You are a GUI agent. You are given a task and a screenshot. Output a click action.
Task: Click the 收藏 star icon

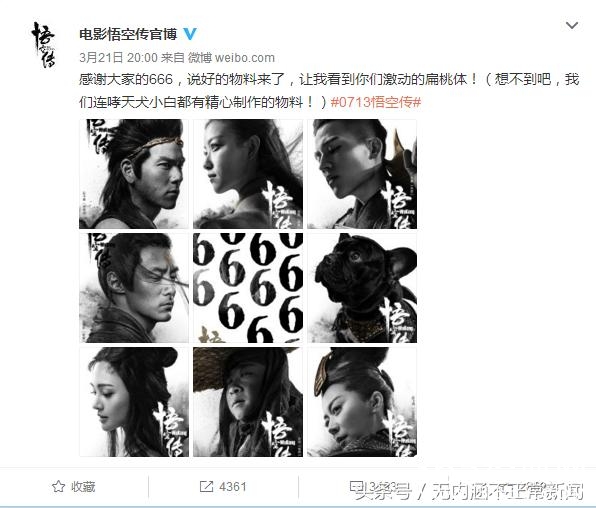59,486
